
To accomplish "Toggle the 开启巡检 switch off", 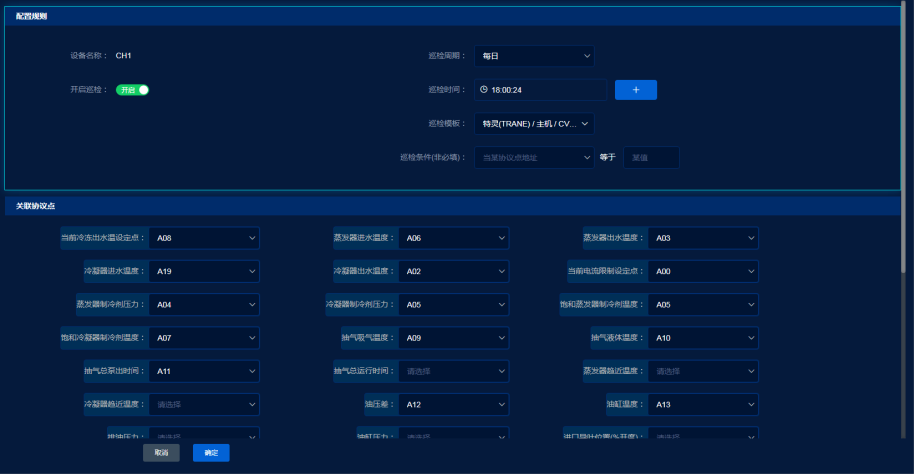I will coord(133,90).
